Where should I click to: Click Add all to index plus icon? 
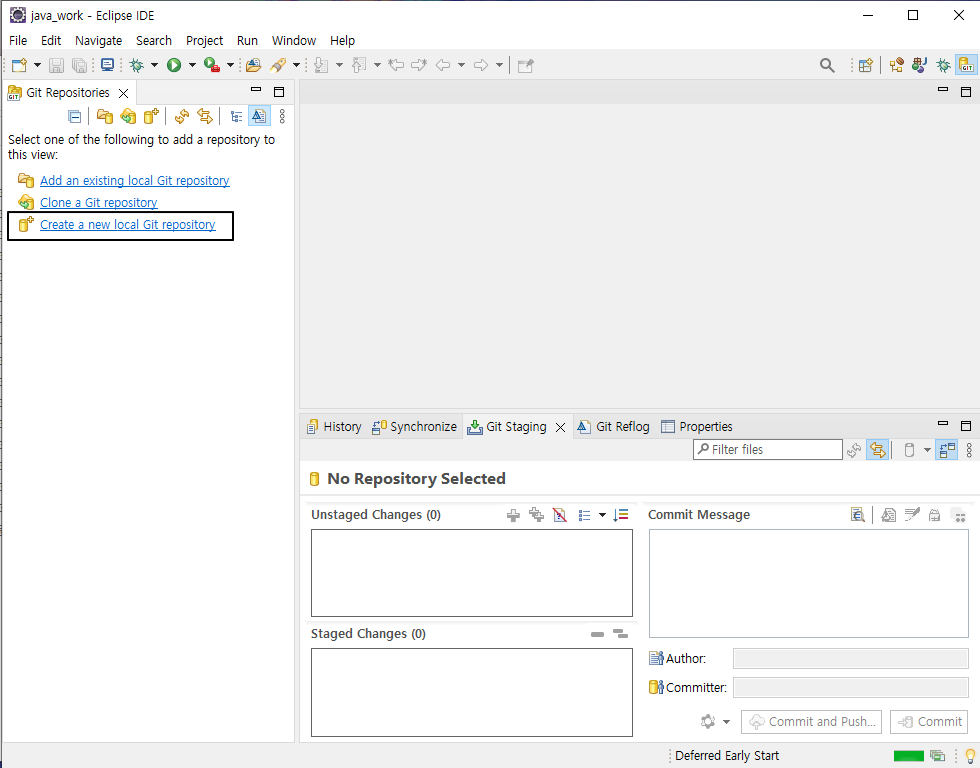(536, 515)
